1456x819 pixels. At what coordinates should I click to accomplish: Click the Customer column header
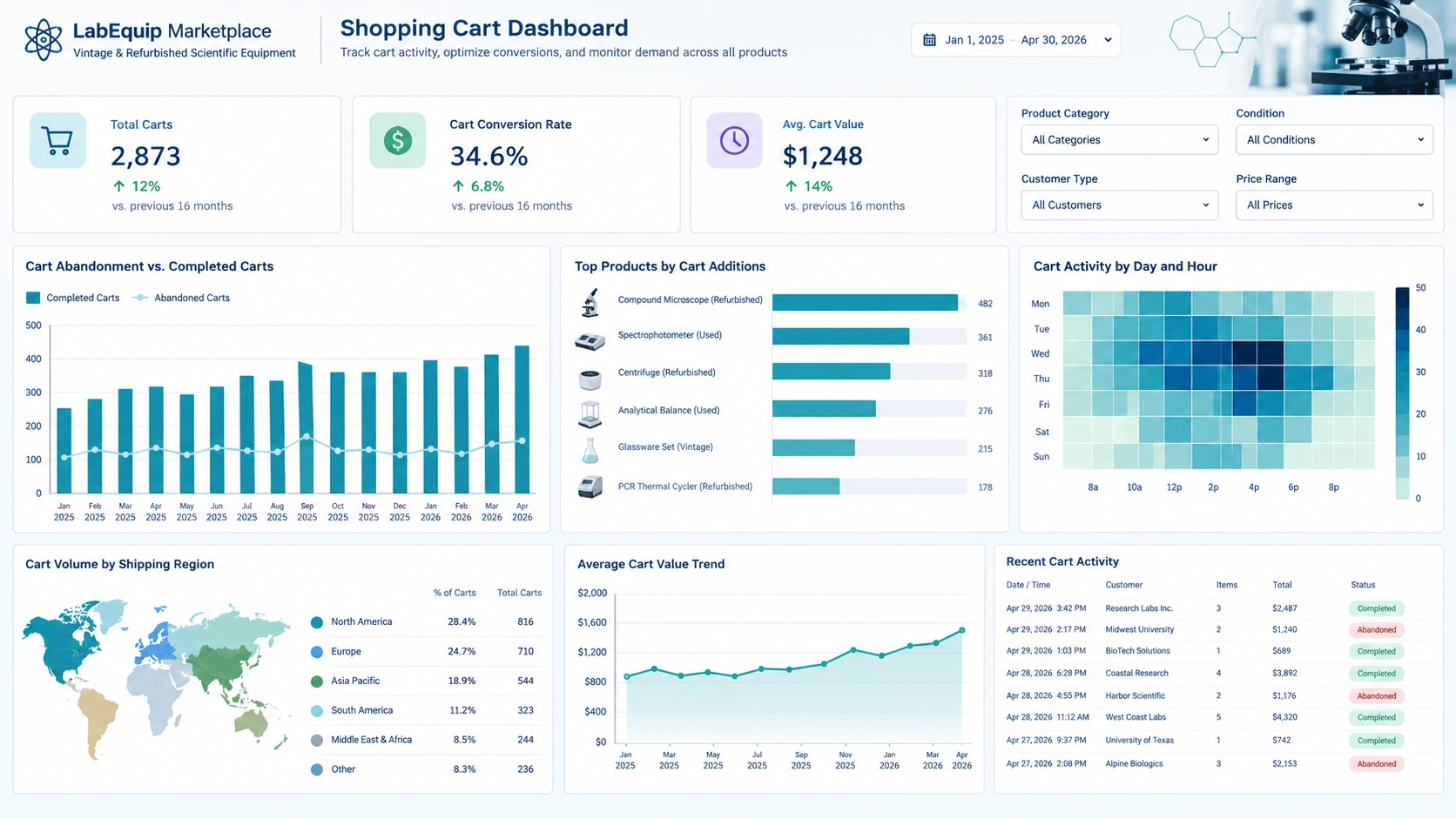(1123, 586)
